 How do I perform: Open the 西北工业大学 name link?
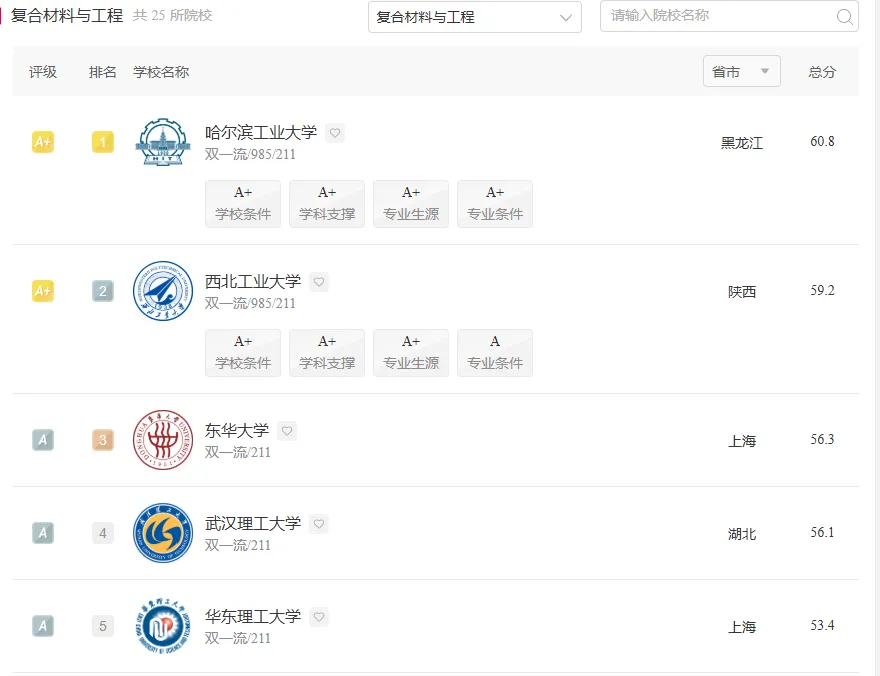click(253, 282)
